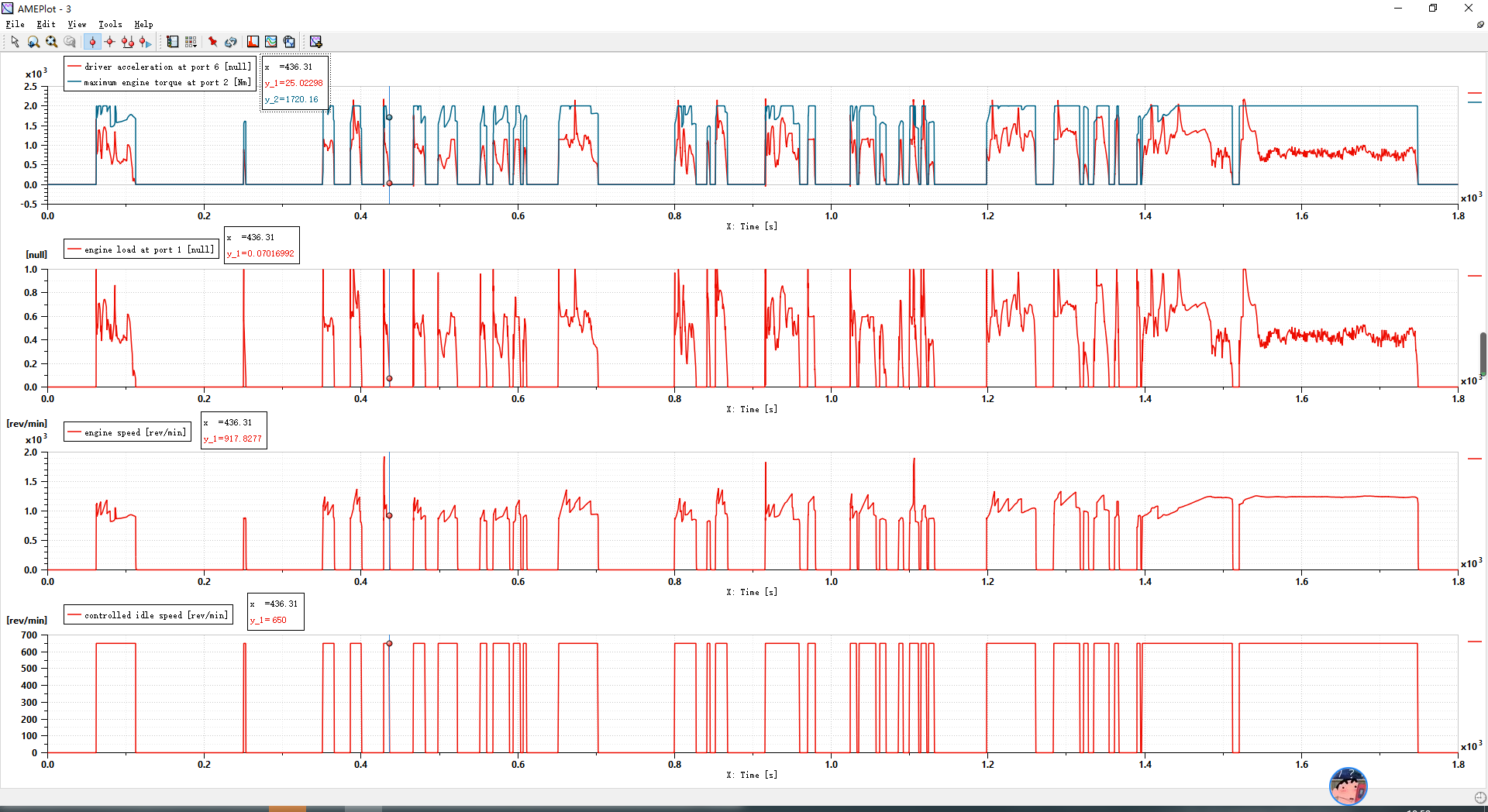Click the vertical scrollbar thumb on the right
Viewport: 1488px width, 812px height.
click(x=1483, y=353)
